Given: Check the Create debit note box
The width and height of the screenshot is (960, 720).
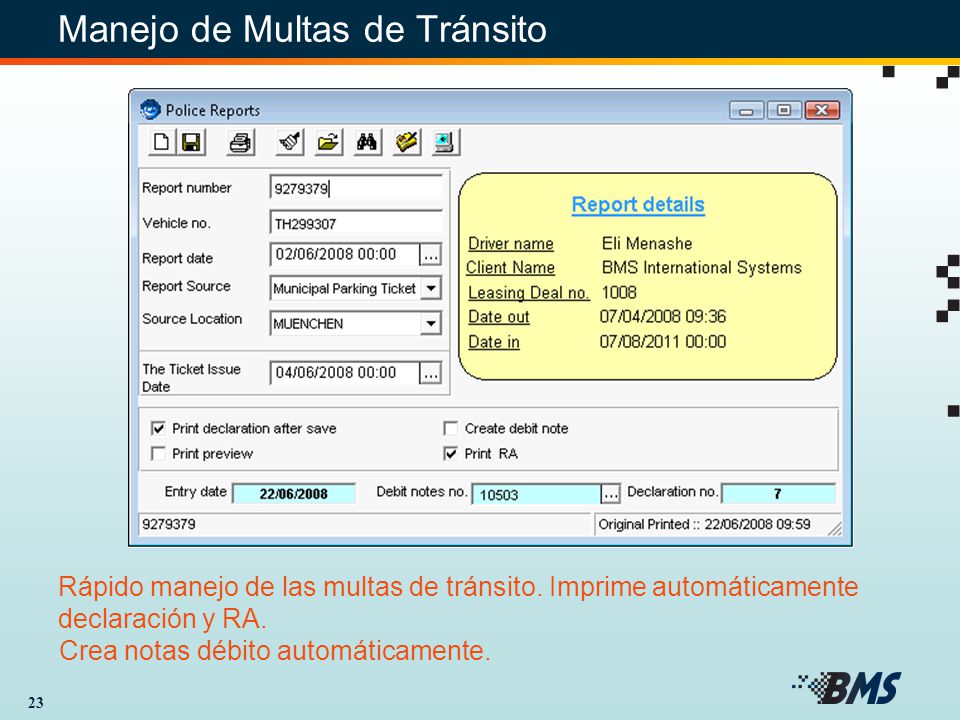Looking at the screenshot, I should (x=451, y=428).
